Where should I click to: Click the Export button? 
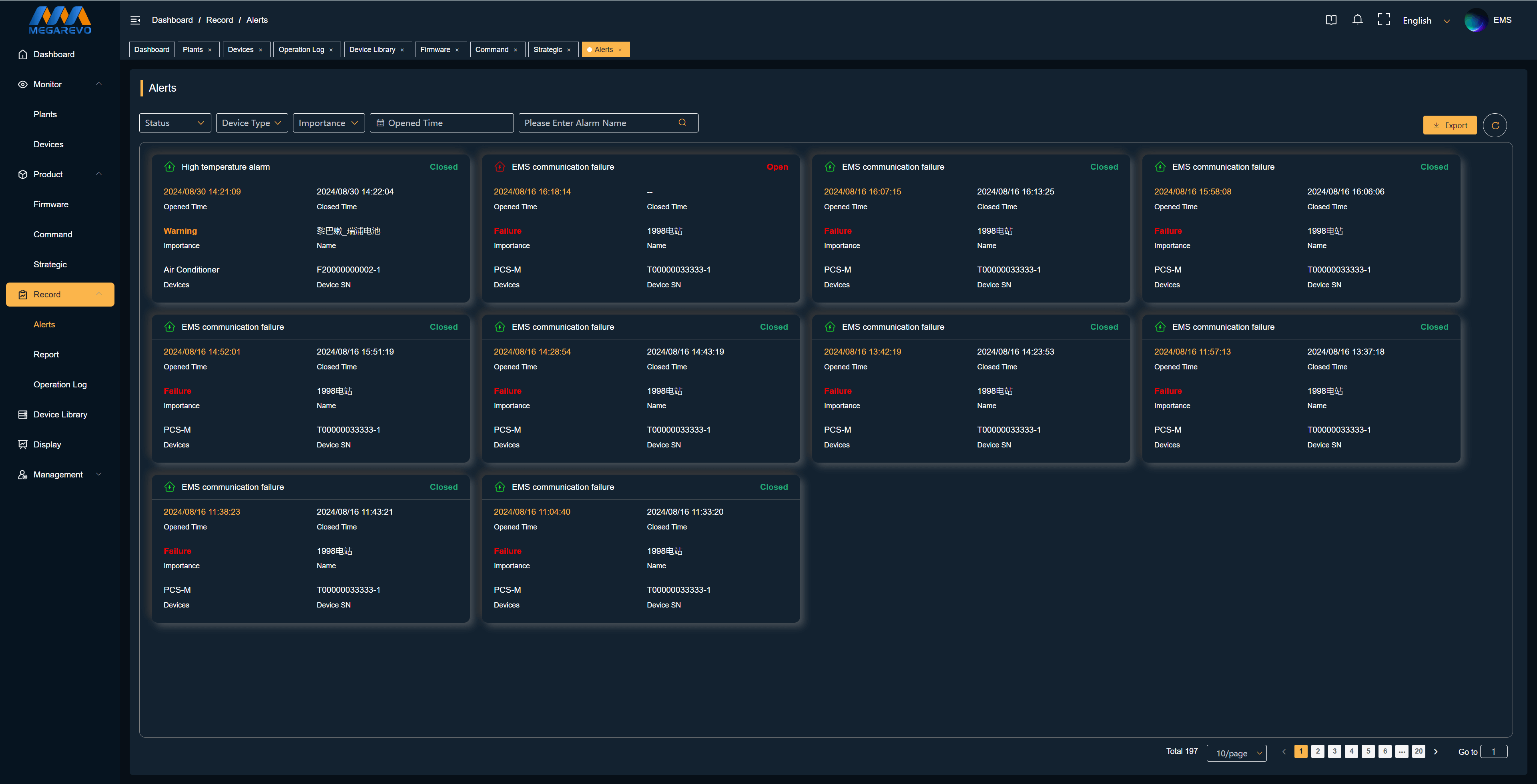[x=1450, y=125]
